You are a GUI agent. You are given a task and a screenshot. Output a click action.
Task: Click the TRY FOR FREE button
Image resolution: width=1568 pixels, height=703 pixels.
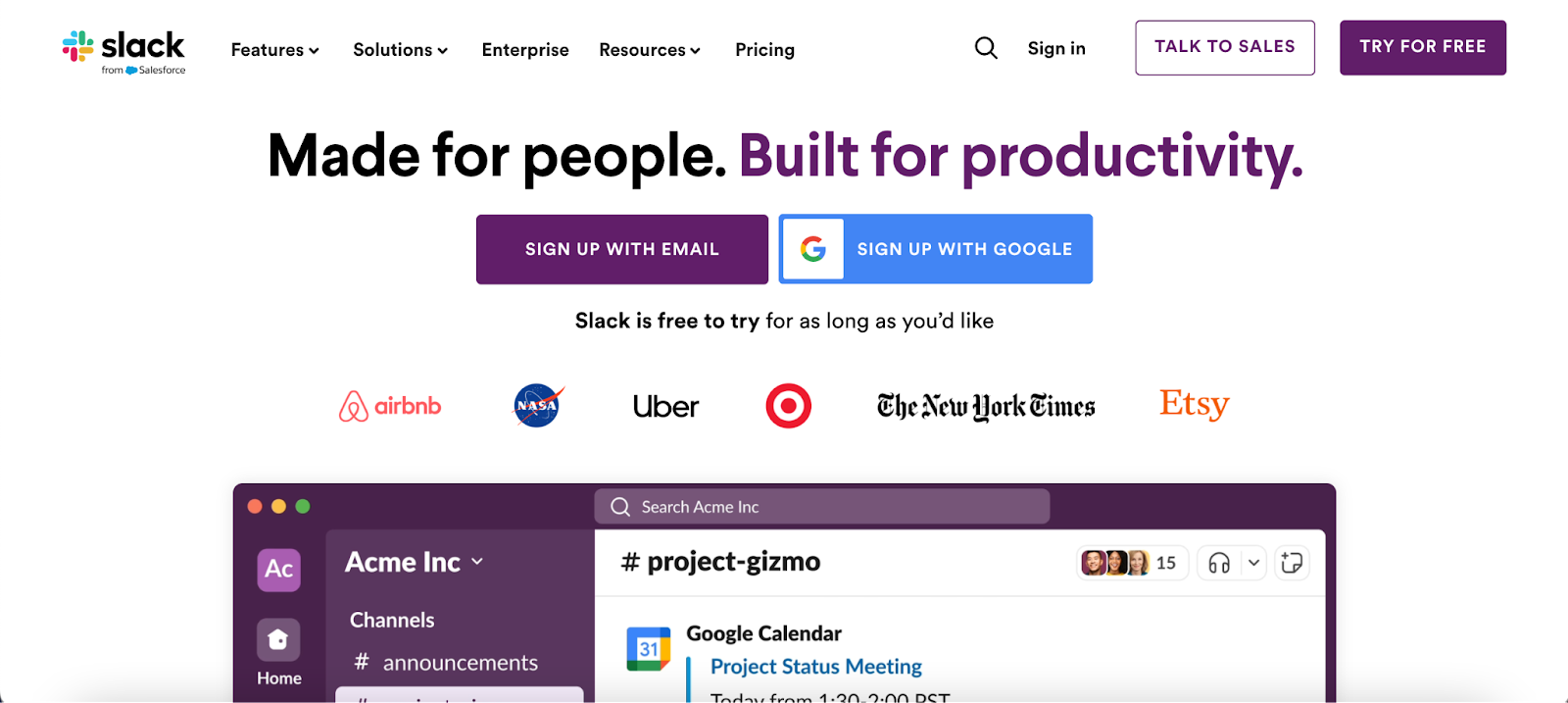1422,47
